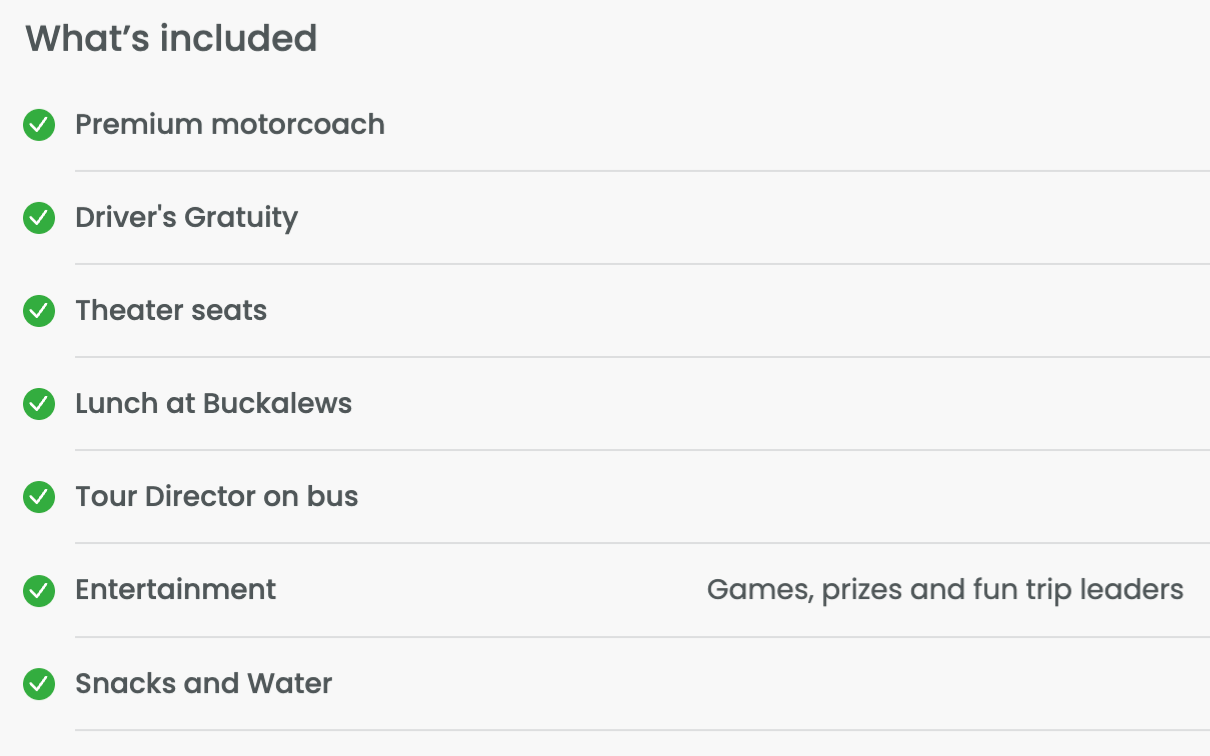The height and width of the screenshot is (756, 1210).
Task: Click the separator line below Snacks and Water
Action: (642, 730)
